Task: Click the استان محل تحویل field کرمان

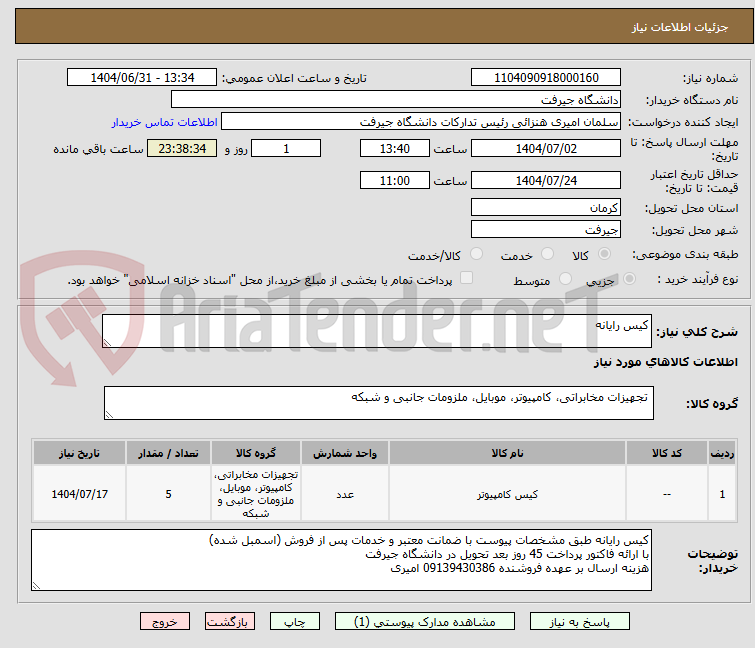Action: (x=546, y=207)
